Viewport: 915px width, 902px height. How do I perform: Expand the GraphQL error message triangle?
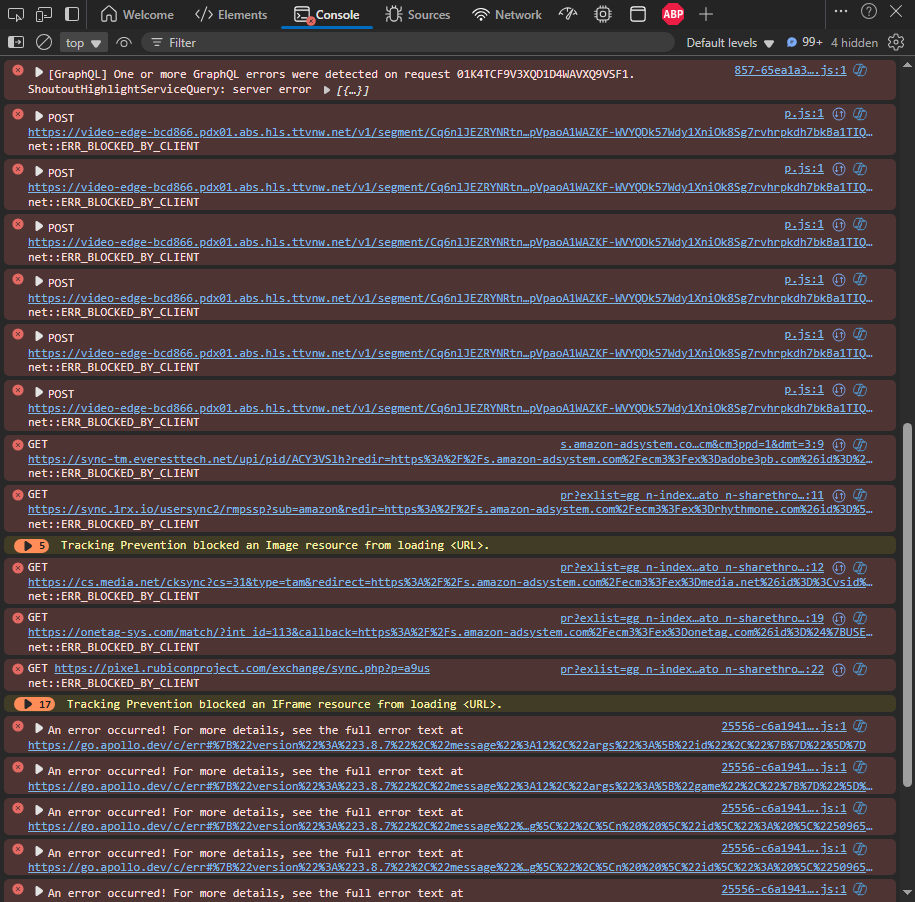click(39, 73)
